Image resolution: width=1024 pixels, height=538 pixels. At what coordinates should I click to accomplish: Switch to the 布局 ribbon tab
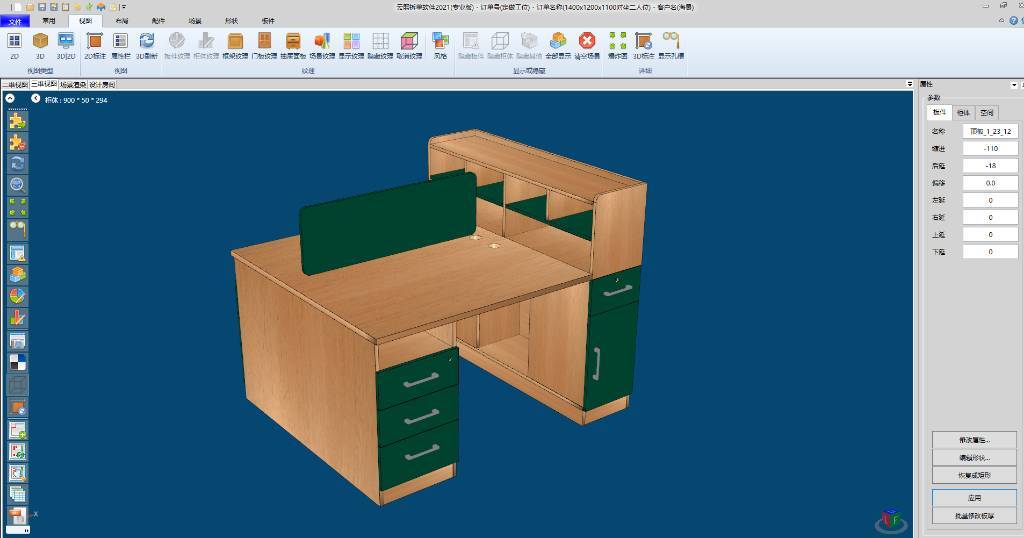(121, 21)
